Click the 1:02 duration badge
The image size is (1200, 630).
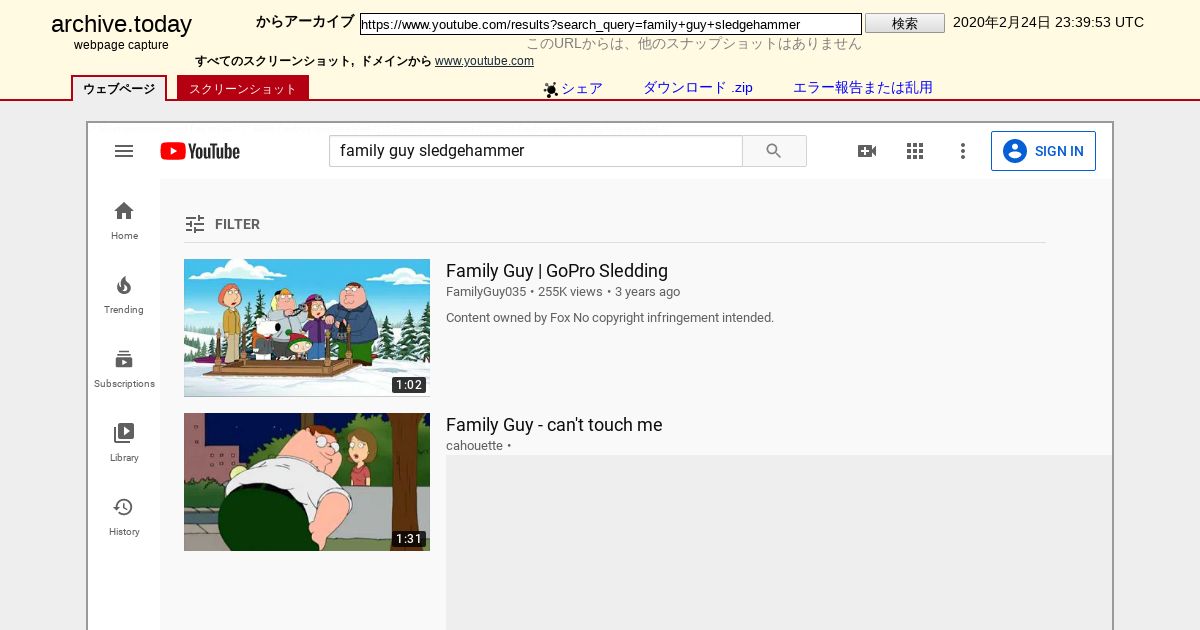click(x=409, y=385)
